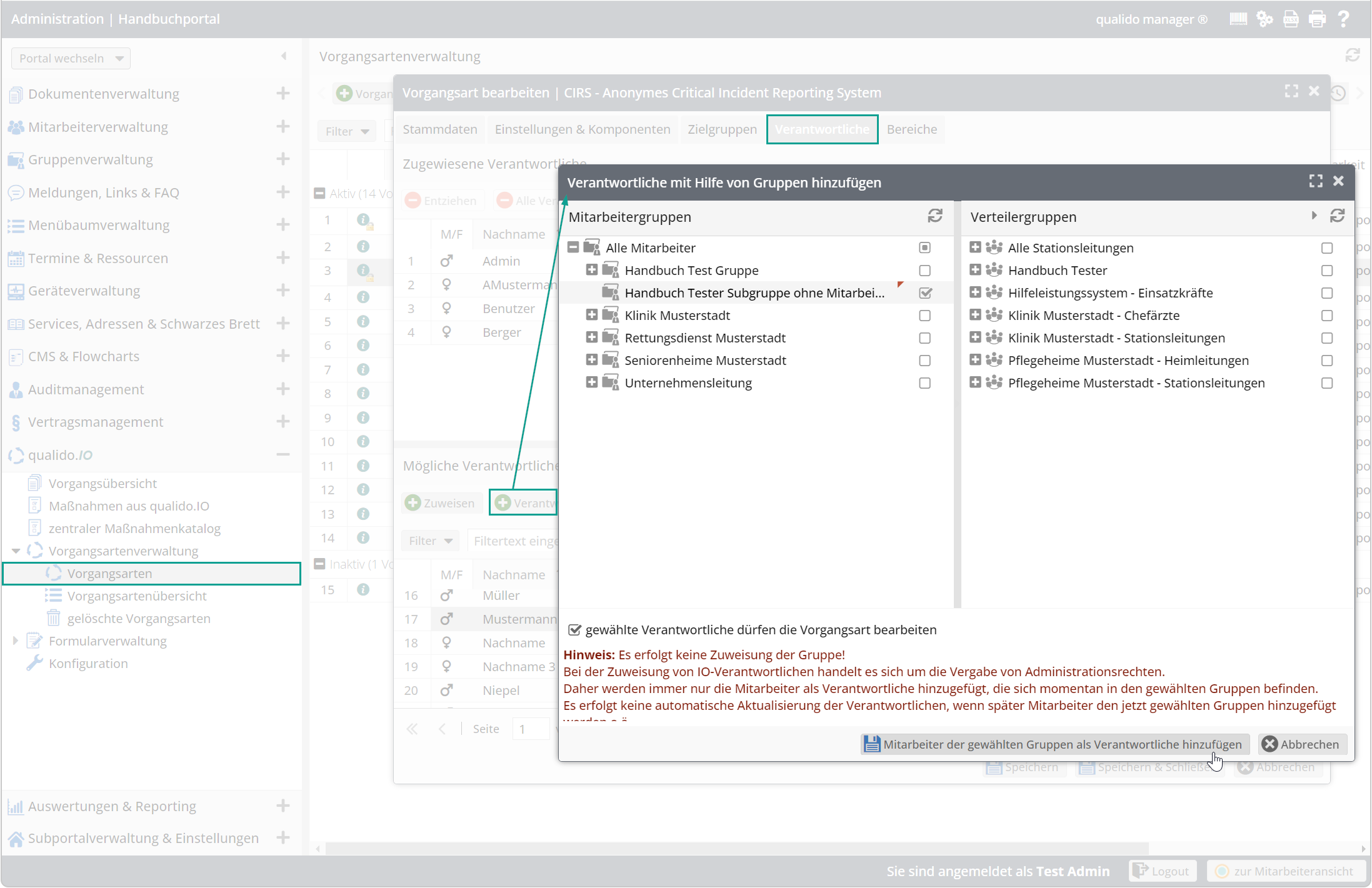Switch to Einstellungen & Komponenten tab
The image size is (1372, 888).
(583, 129)
